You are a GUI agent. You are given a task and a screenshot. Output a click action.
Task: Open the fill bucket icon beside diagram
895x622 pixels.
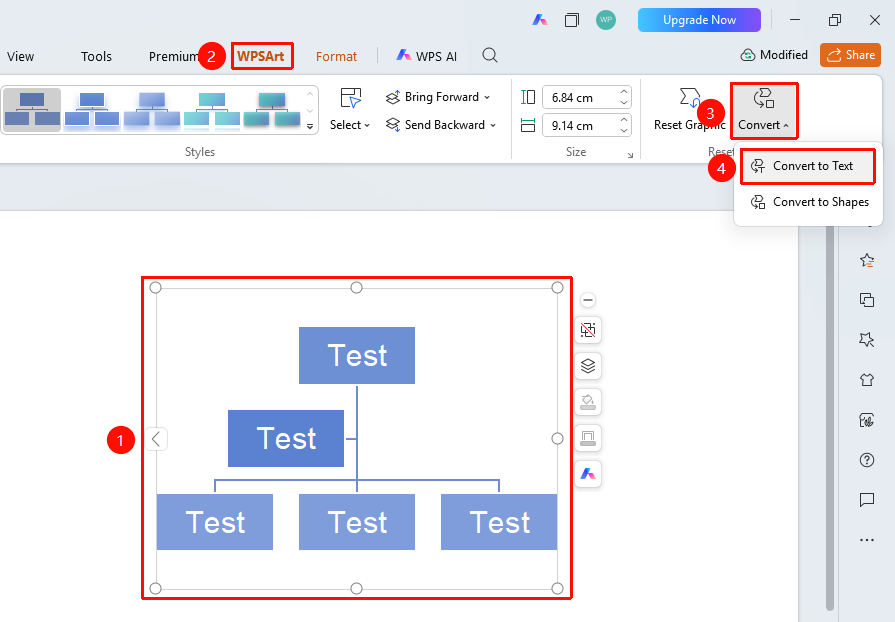point(588,402)
